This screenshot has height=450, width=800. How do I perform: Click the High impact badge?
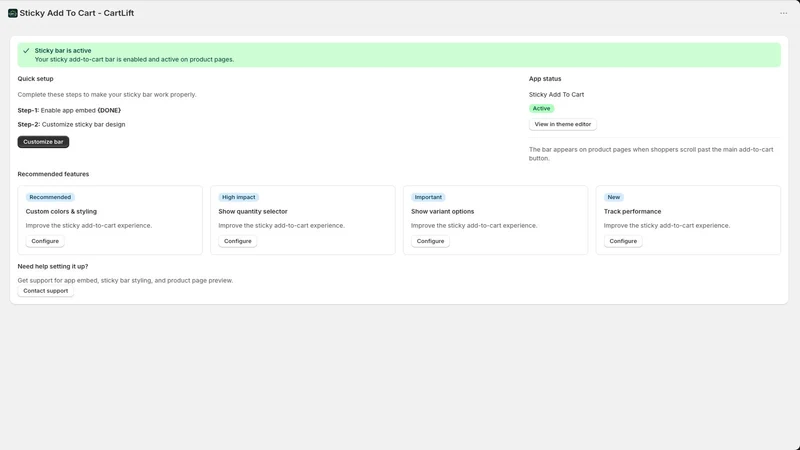(x=238, y=197)
